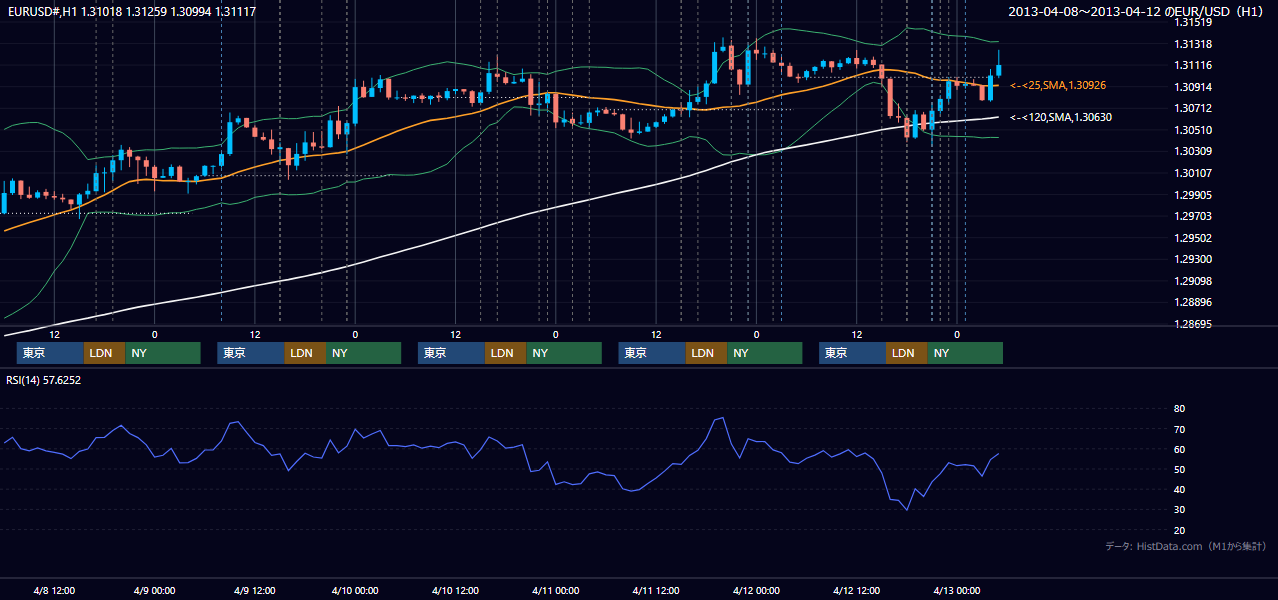
Task: Click price axis value 1.29502
Action: point(1193,238)
